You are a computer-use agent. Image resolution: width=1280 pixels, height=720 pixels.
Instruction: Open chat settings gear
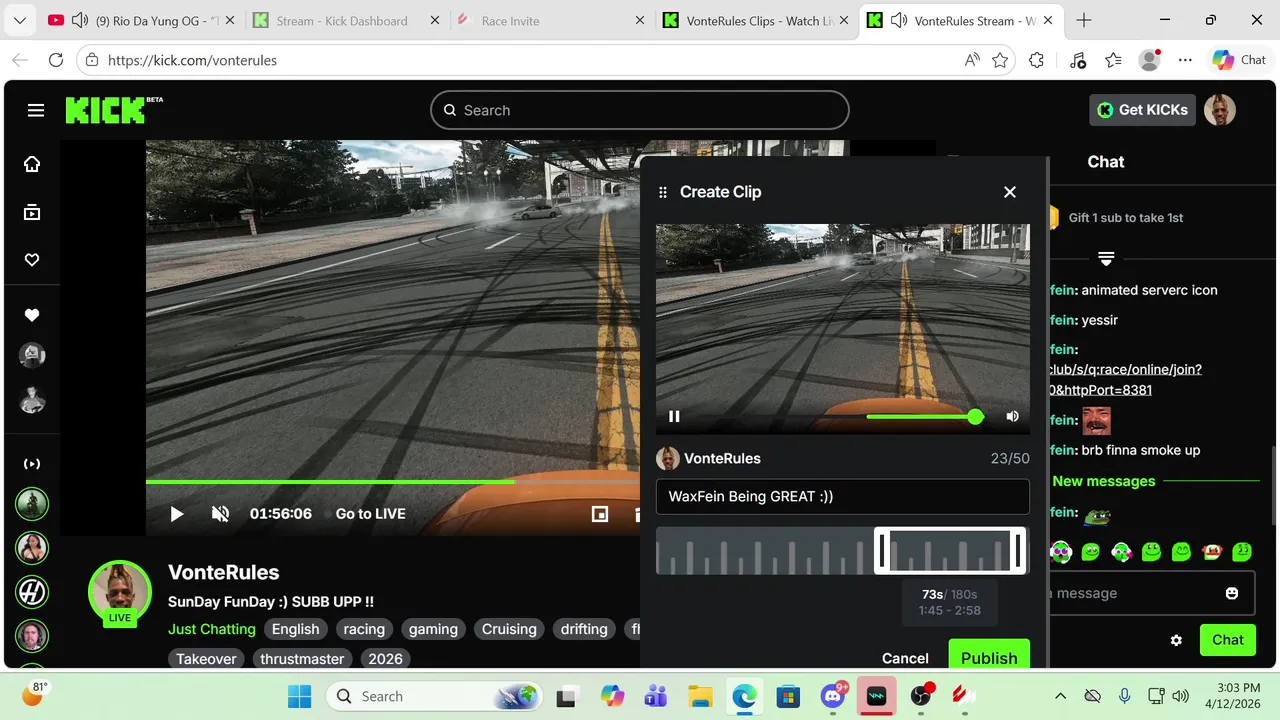tap(1176, 640)
